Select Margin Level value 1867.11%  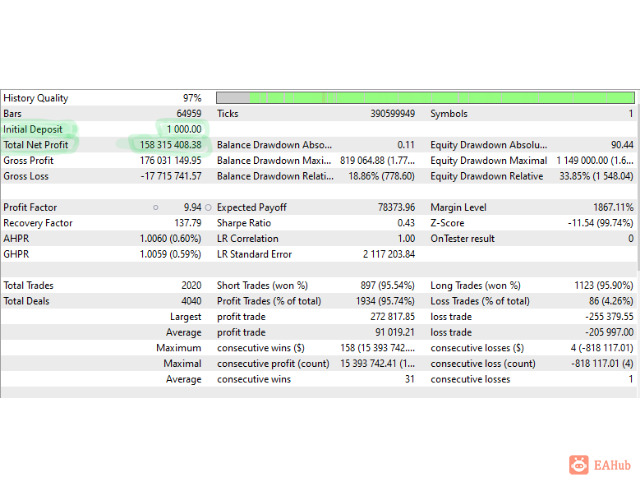pyautogui.click(x=613, y=207)
